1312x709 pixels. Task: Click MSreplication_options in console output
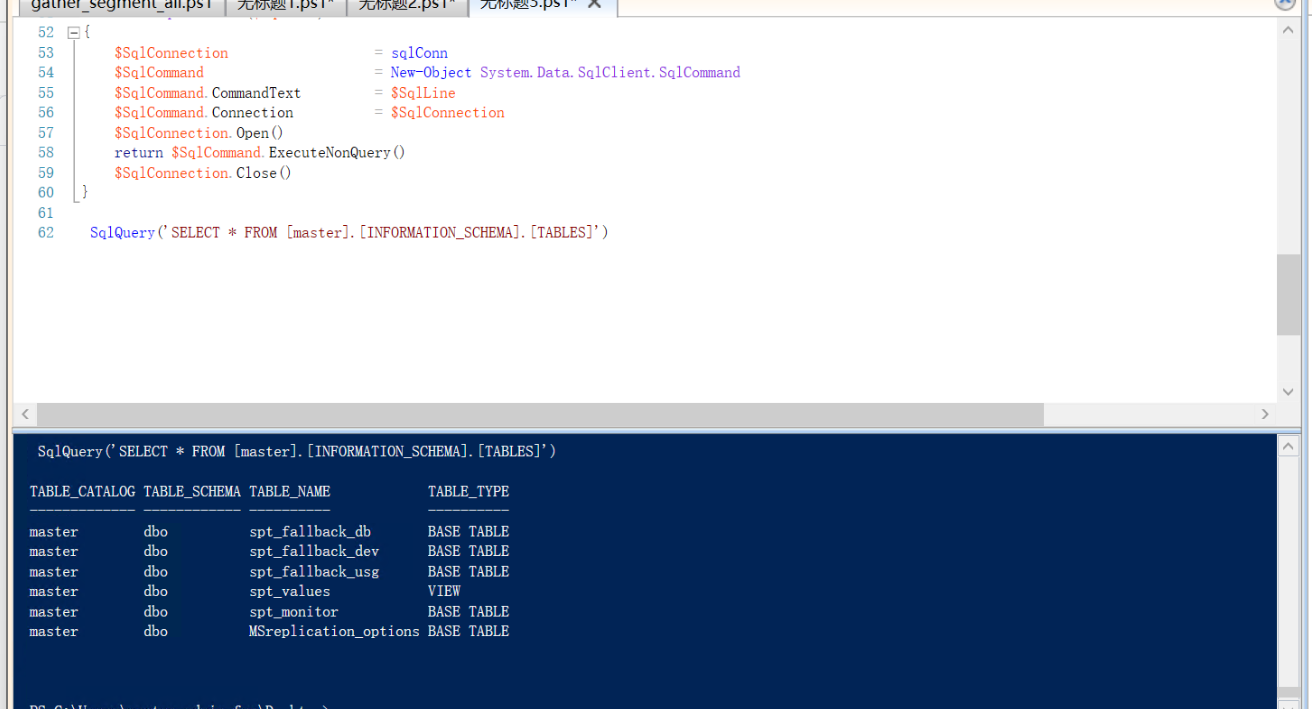(x=334, y=632)
